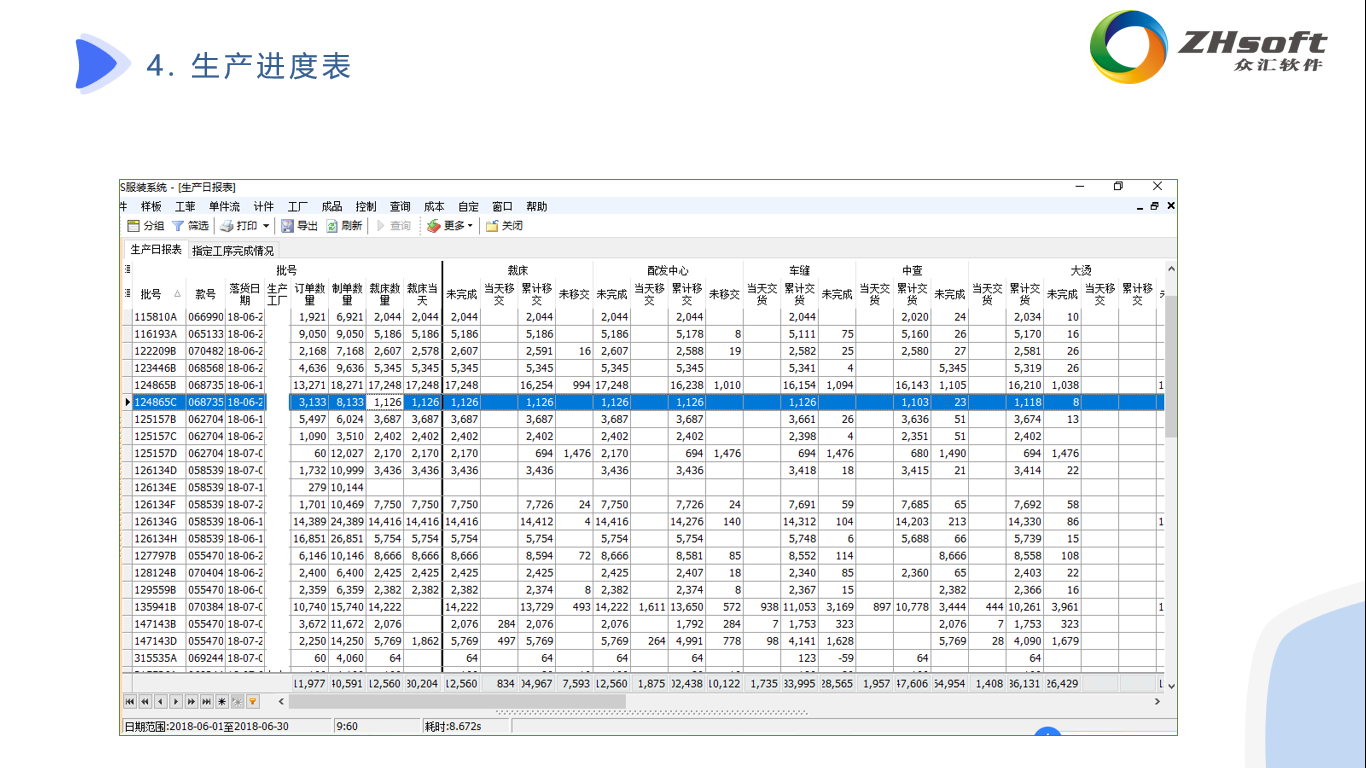The height and width of the screenshot is (768, 1366).
Task: Go to next record navigator arrow
Action: point(175,702)
